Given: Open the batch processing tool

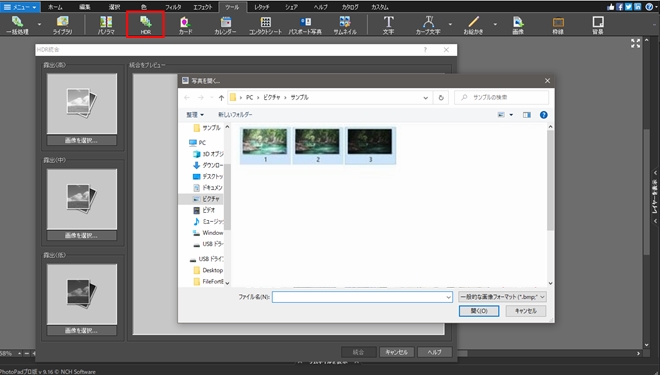Looking at the screenshot, I should [x=18, y=24].
